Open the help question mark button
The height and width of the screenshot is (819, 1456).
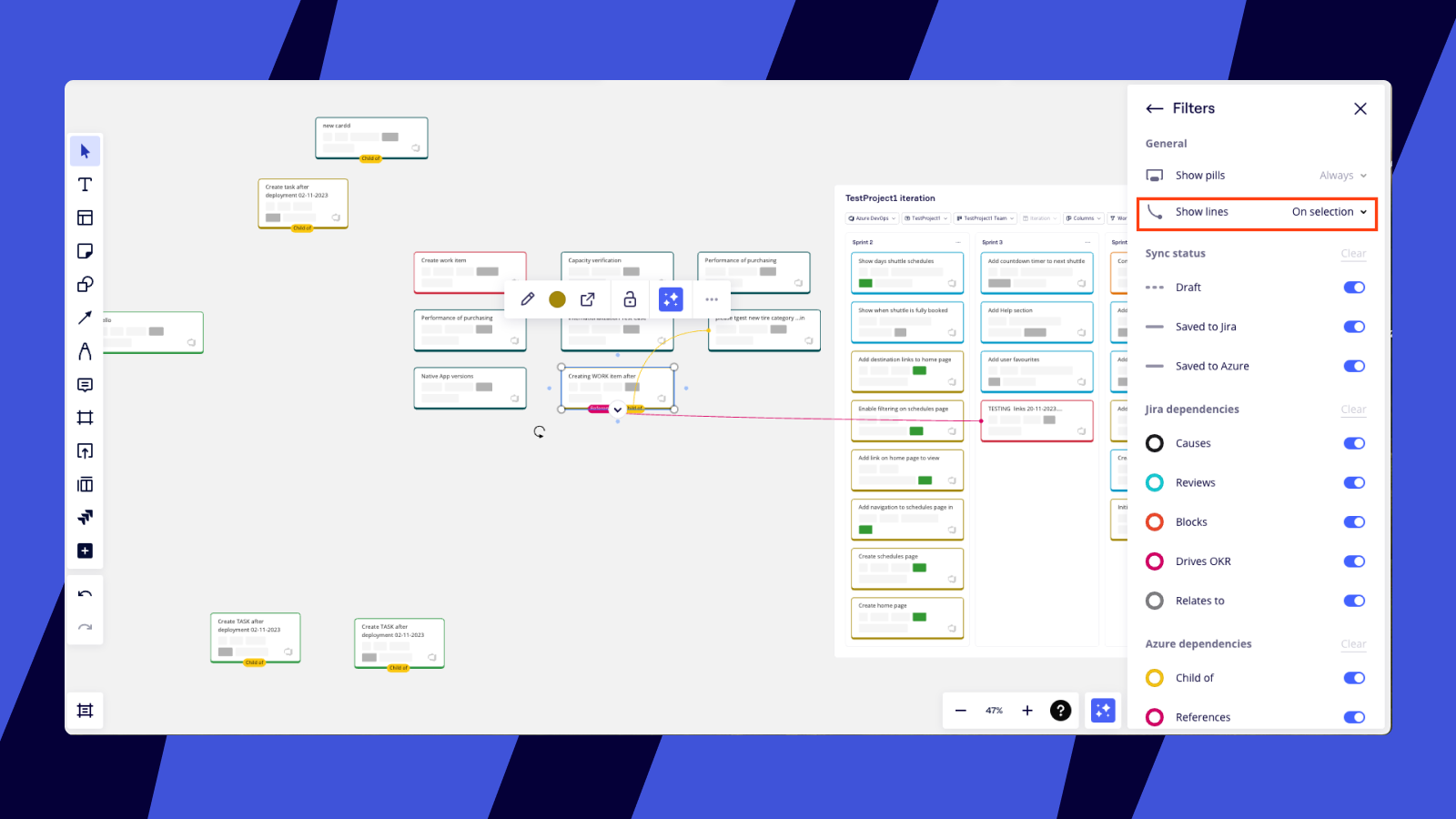1060,711
